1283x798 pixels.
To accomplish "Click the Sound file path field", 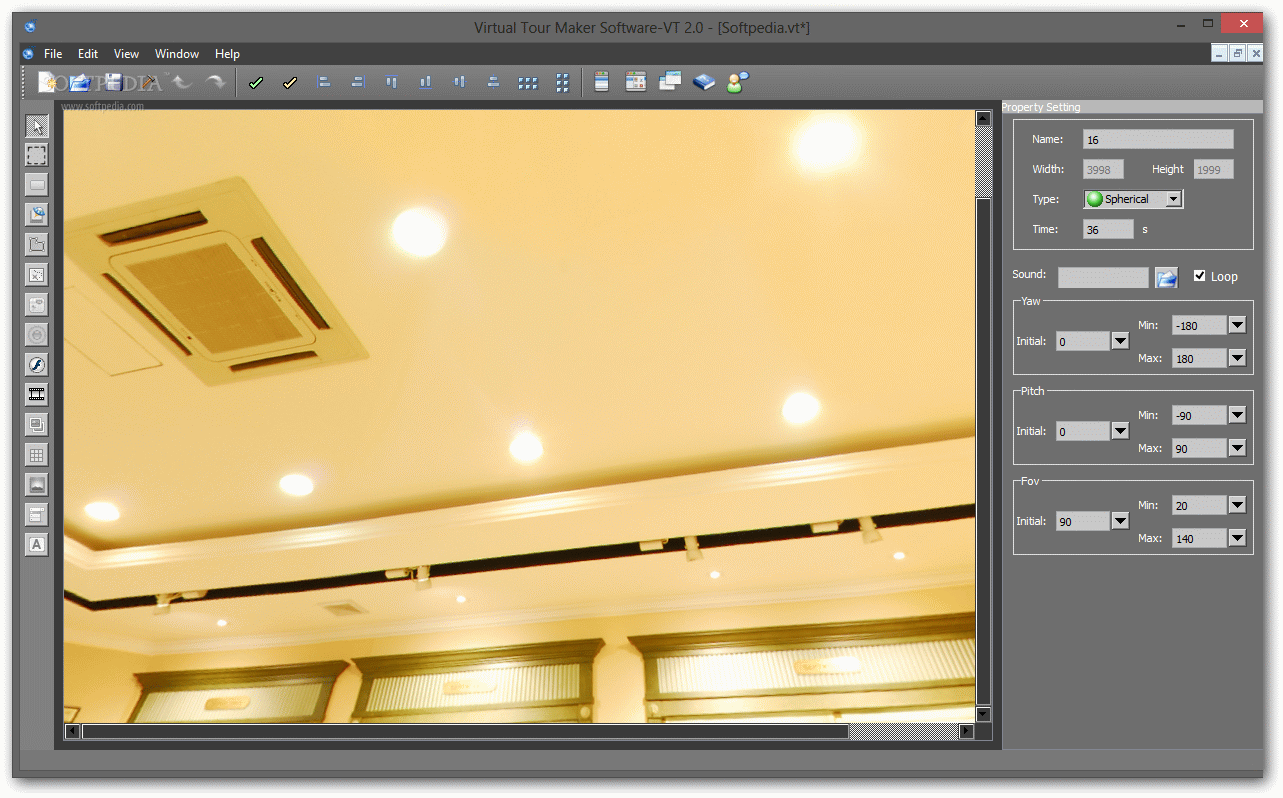I will click(1103, 277).
